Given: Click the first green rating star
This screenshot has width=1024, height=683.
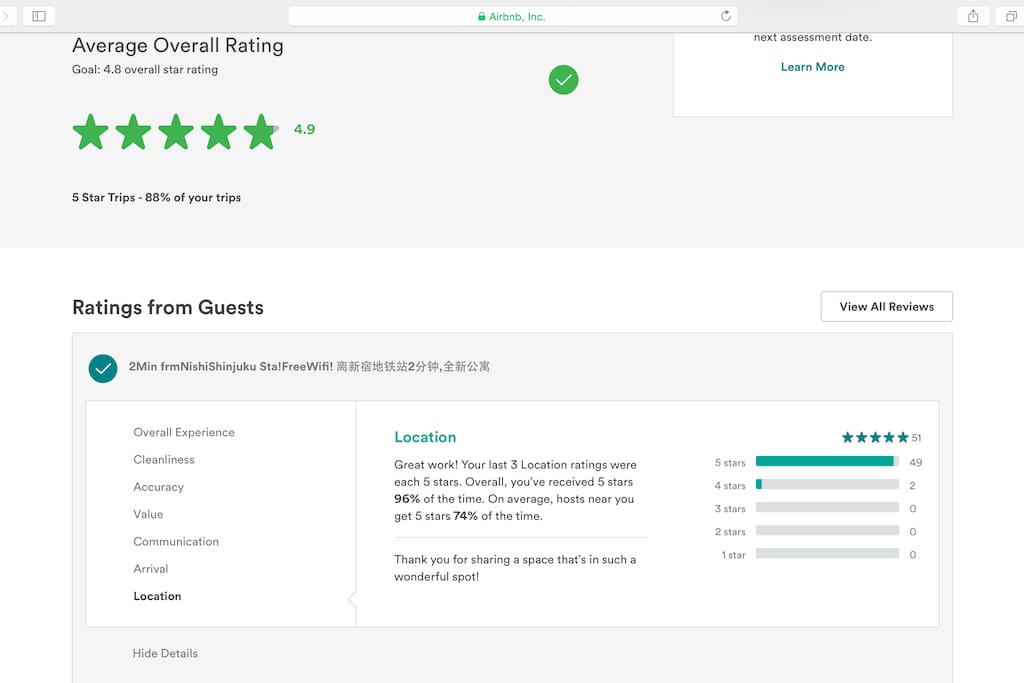Looking at the screenshot, I should (x=91, y=131).
